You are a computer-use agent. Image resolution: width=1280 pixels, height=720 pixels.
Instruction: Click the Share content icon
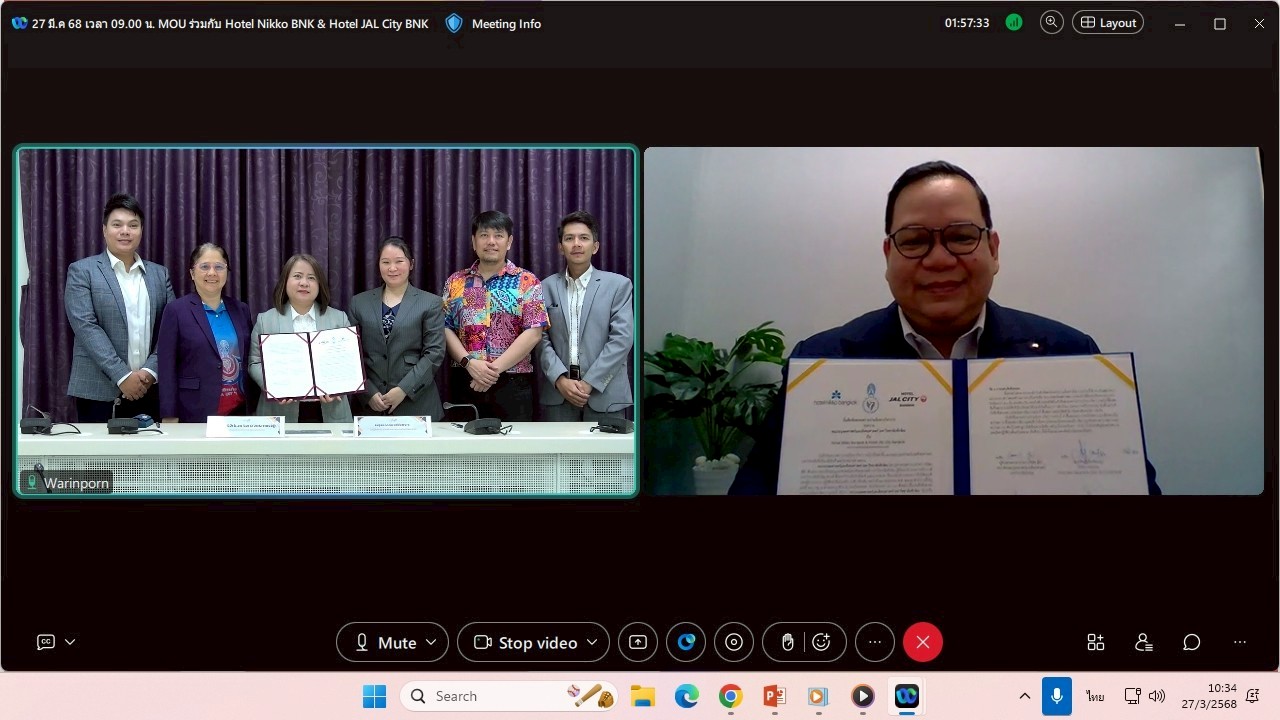pyautogui.click(x=638, y=642)
